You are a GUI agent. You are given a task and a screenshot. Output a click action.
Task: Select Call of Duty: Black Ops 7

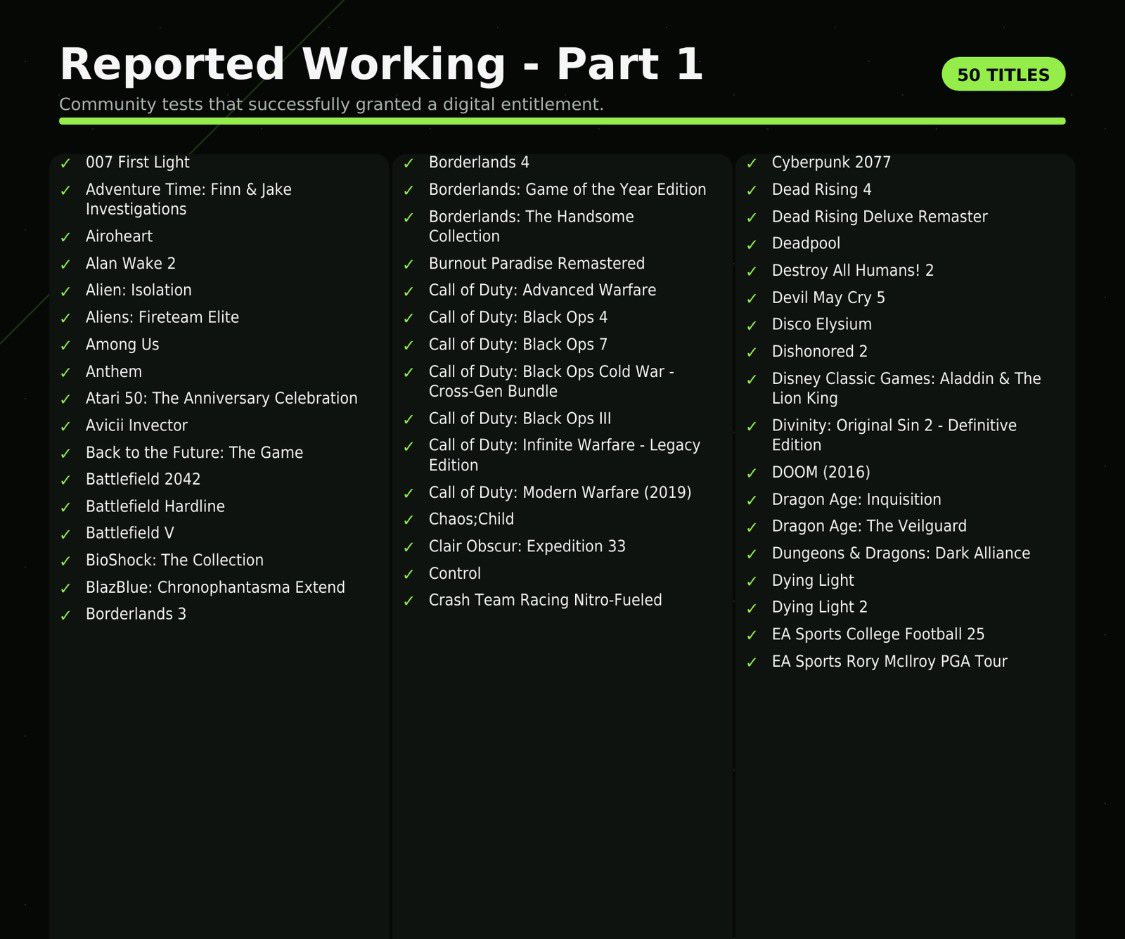point(517,344)
